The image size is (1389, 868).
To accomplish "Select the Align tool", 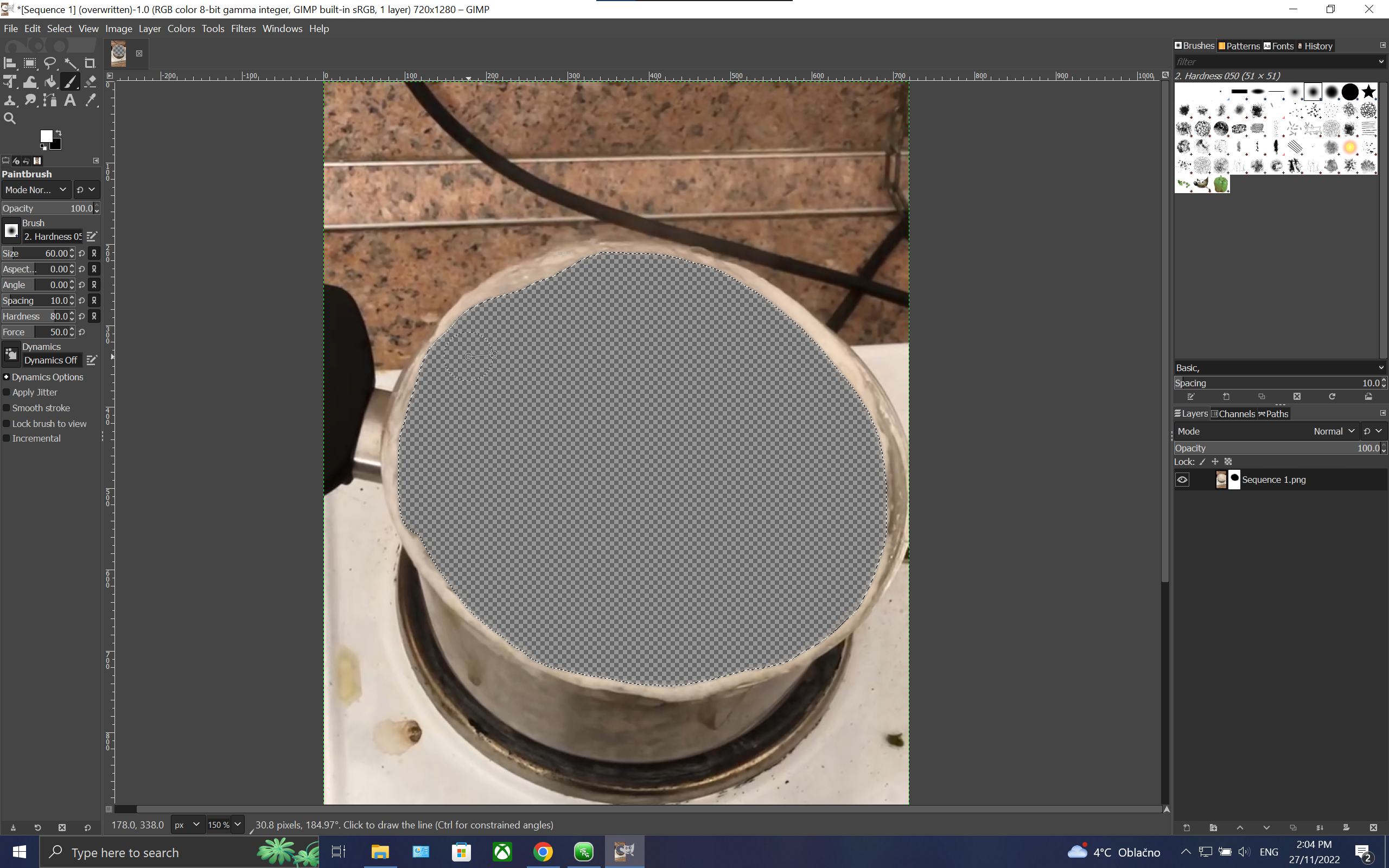I will click(10, 63).
